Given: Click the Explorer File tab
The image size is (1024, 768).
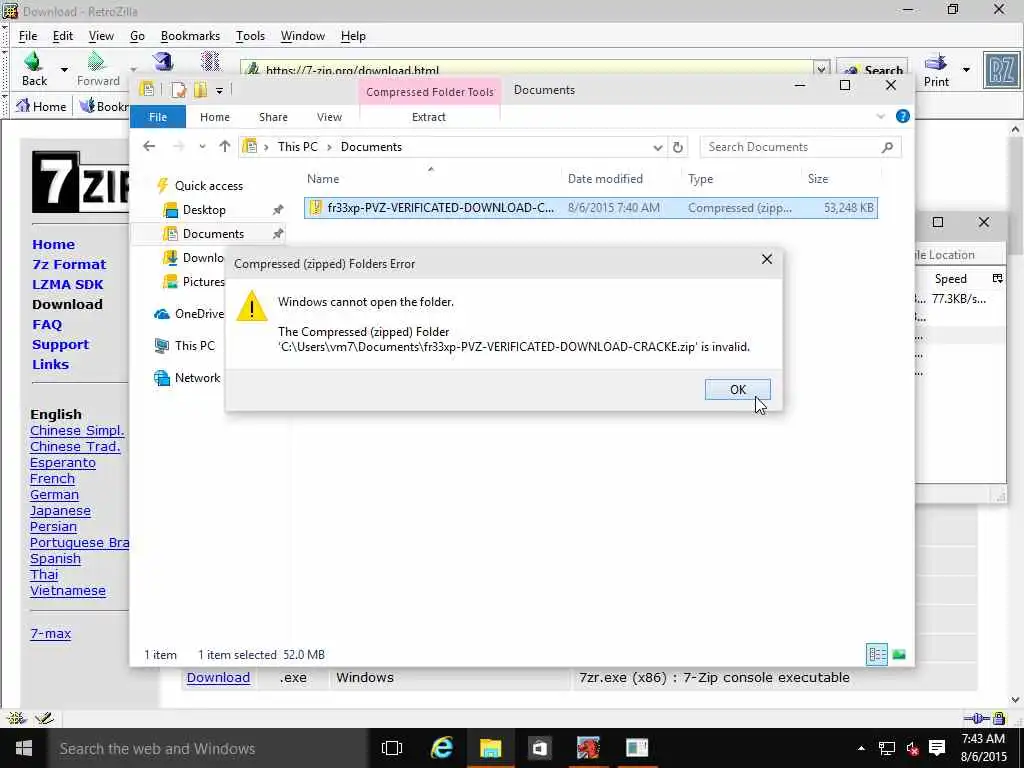Looking at the screenshot, I should pos(158,117).
